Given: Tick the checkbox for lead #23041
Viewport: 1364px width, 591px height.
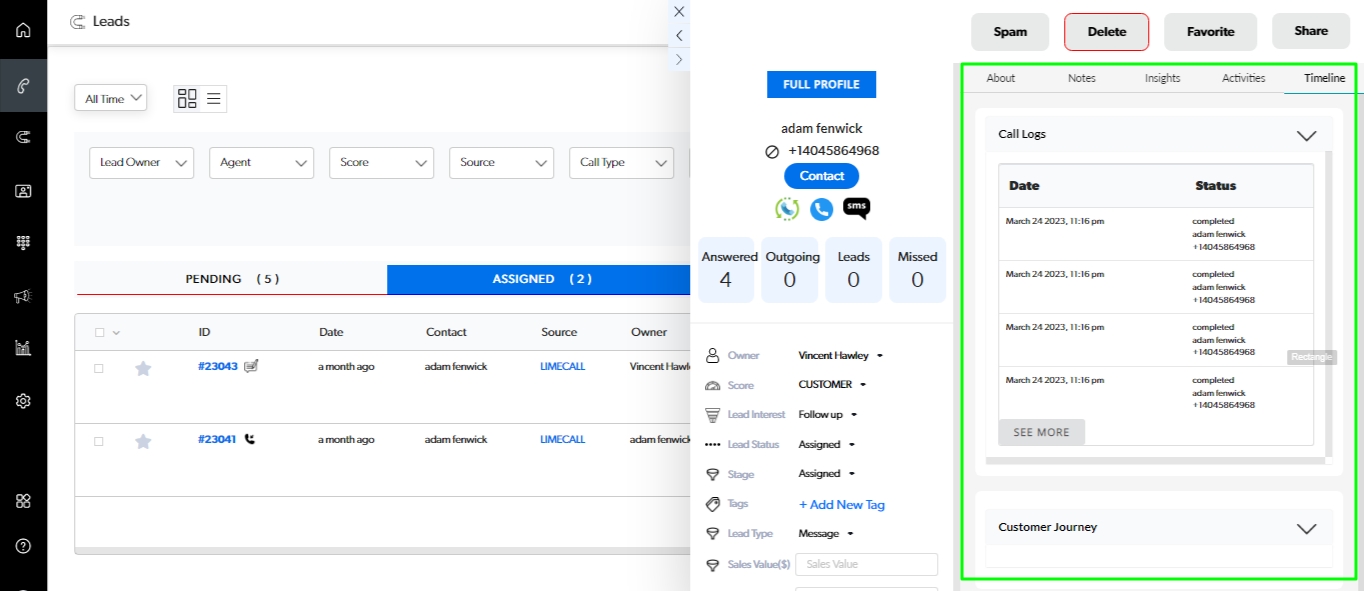Looking at the screenshot, I should pos(99,441).
